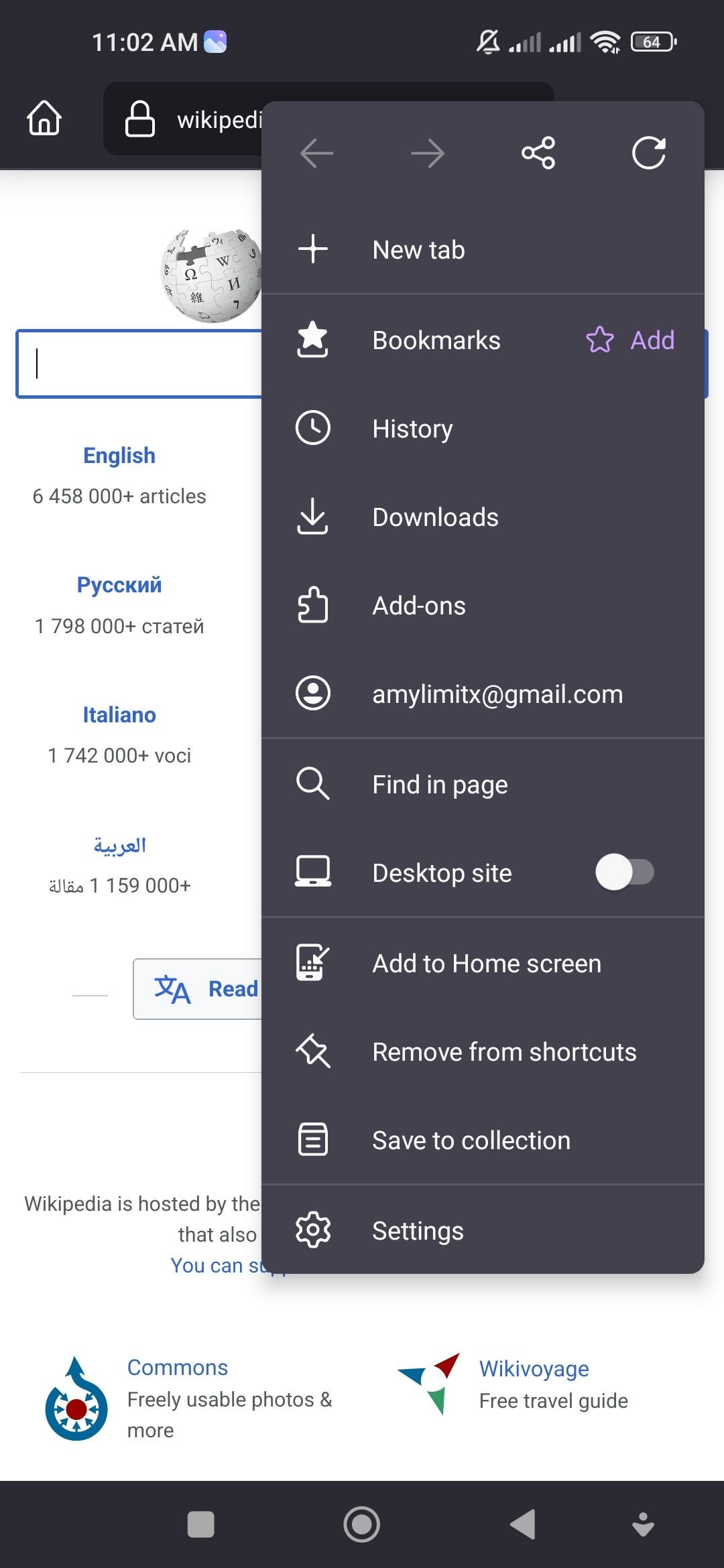Image resolution: width=724 pixels, height=1568 pixels.
Task: Tap the Wi-Fi status icon
Action: 605,42
